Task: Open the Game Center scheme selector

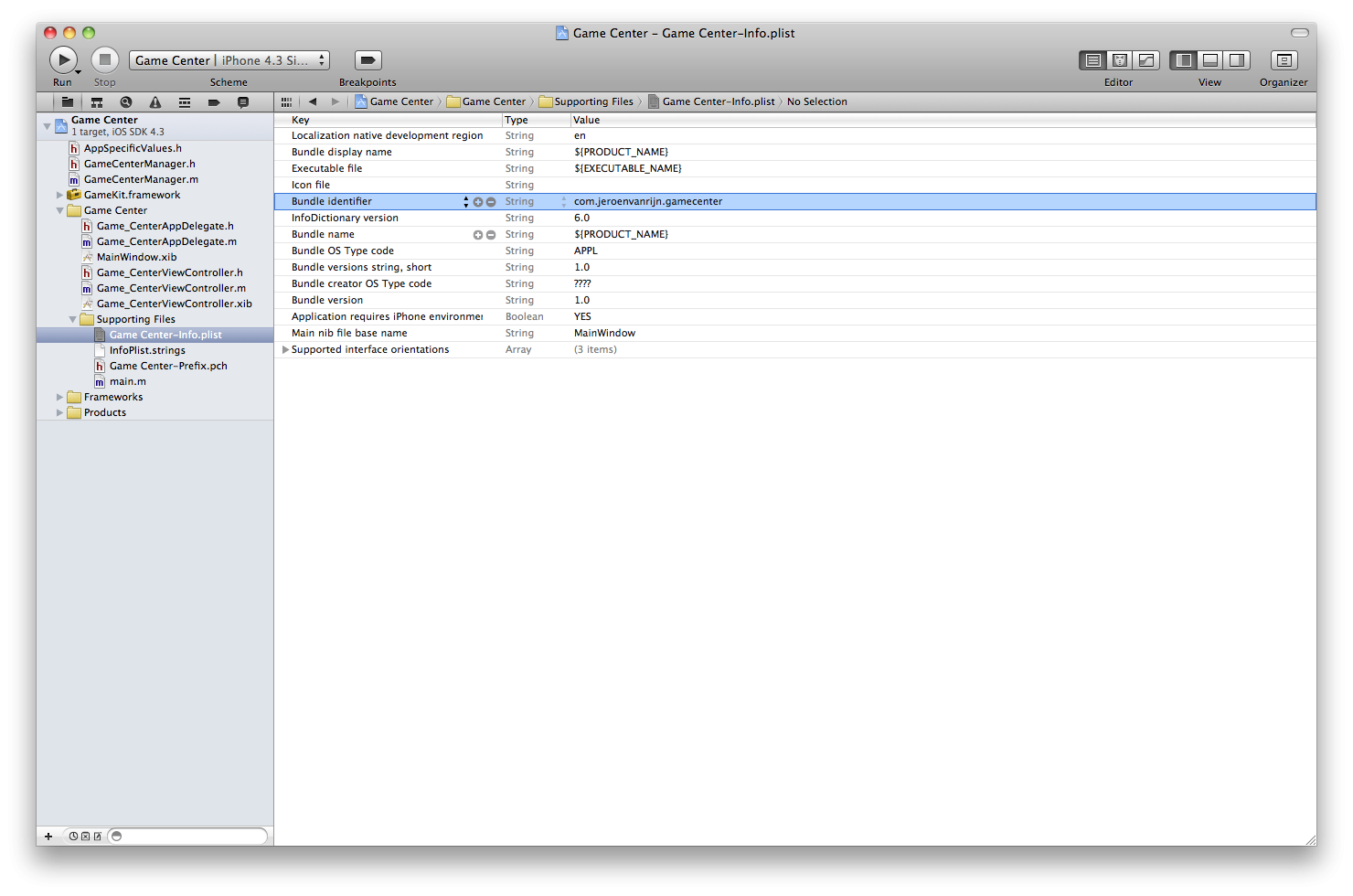Action: [229, 60]
